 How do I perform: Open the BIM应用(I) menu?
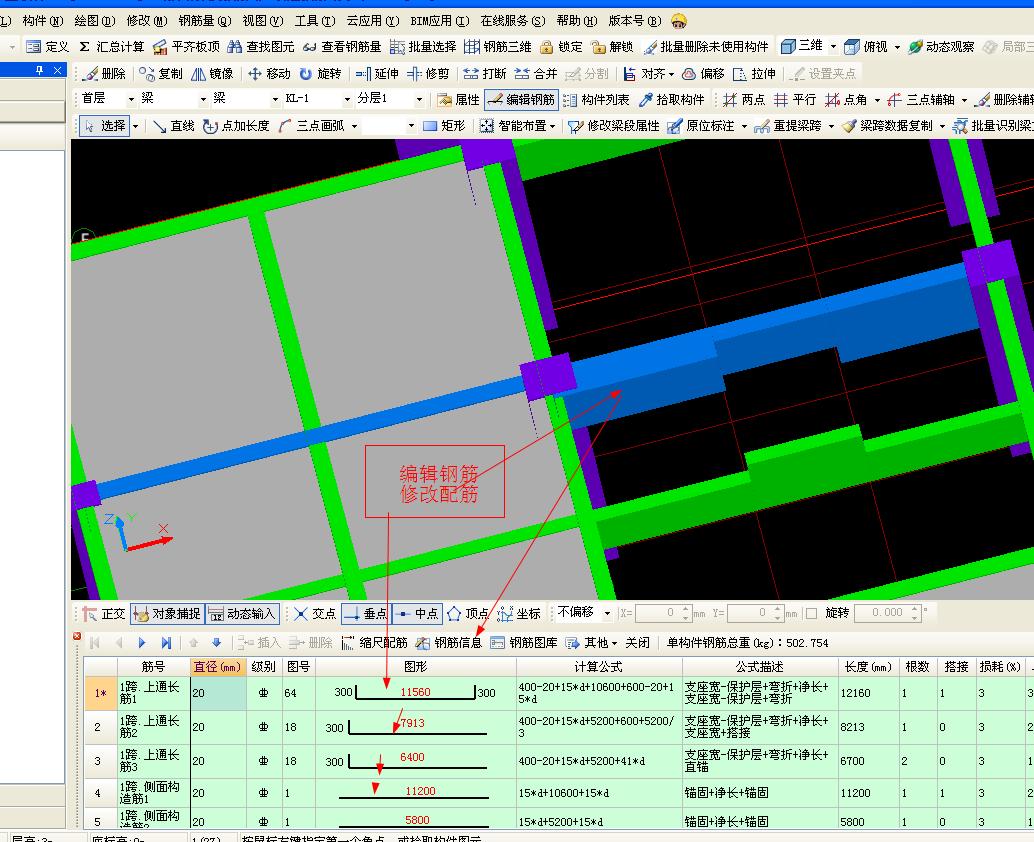point(440,21)
